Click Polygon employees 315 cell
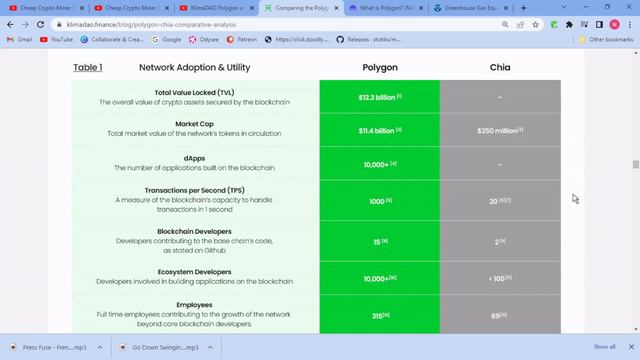 (380, 315)
